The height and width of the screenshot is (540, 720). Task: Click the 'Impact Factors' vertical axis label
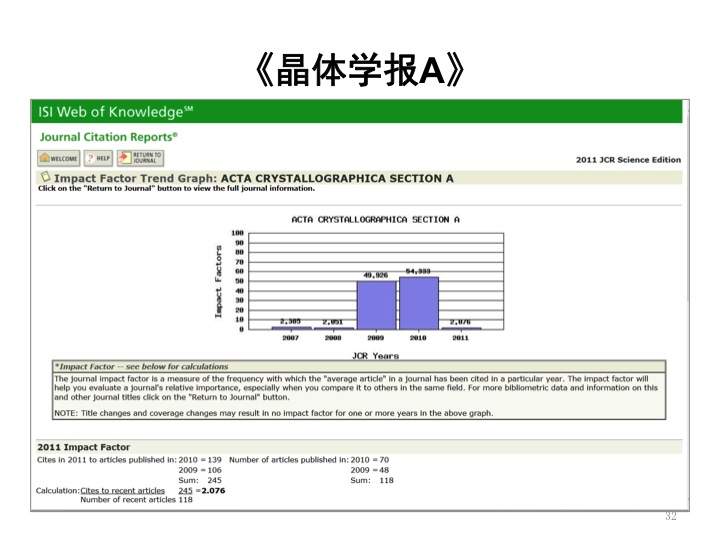(219, 281)
